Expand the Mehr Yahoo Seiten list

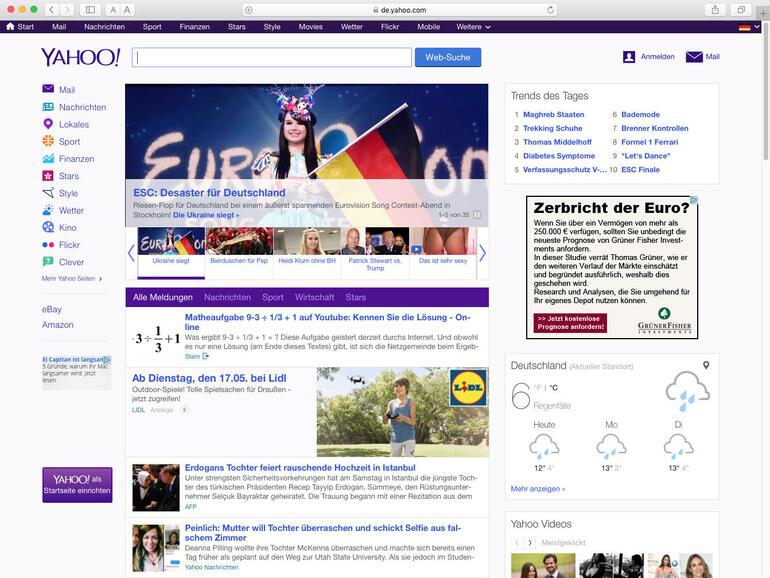pos(72,279)
